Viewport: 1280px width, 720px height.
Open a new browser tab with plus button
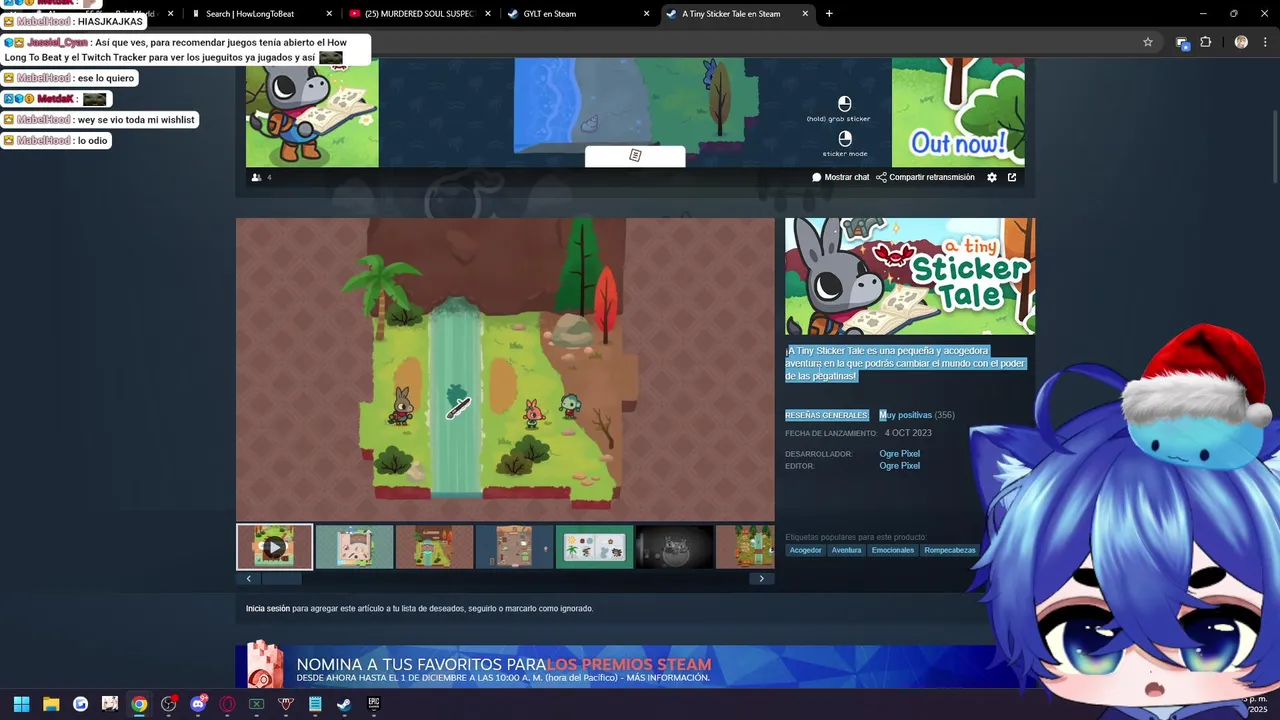pyautogui.click(x=829, y=14)
